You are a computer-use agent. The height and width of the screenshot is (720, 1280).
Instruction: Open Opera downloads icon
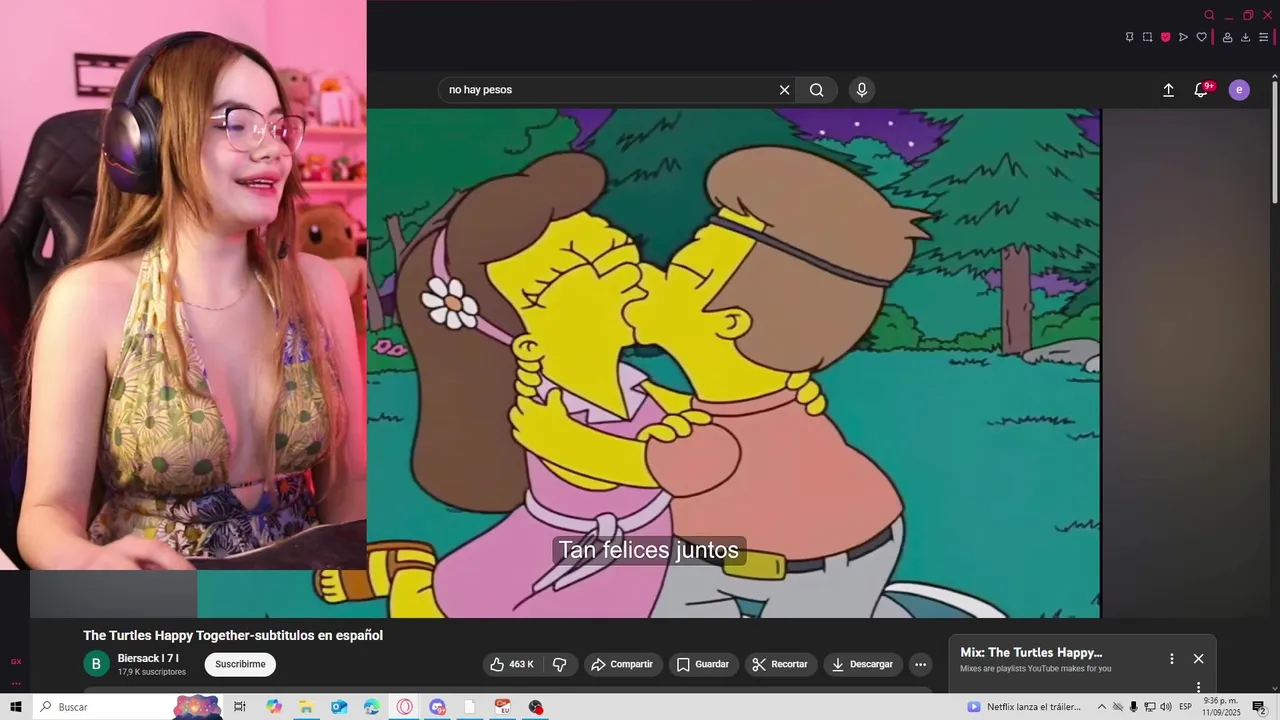1245,37
